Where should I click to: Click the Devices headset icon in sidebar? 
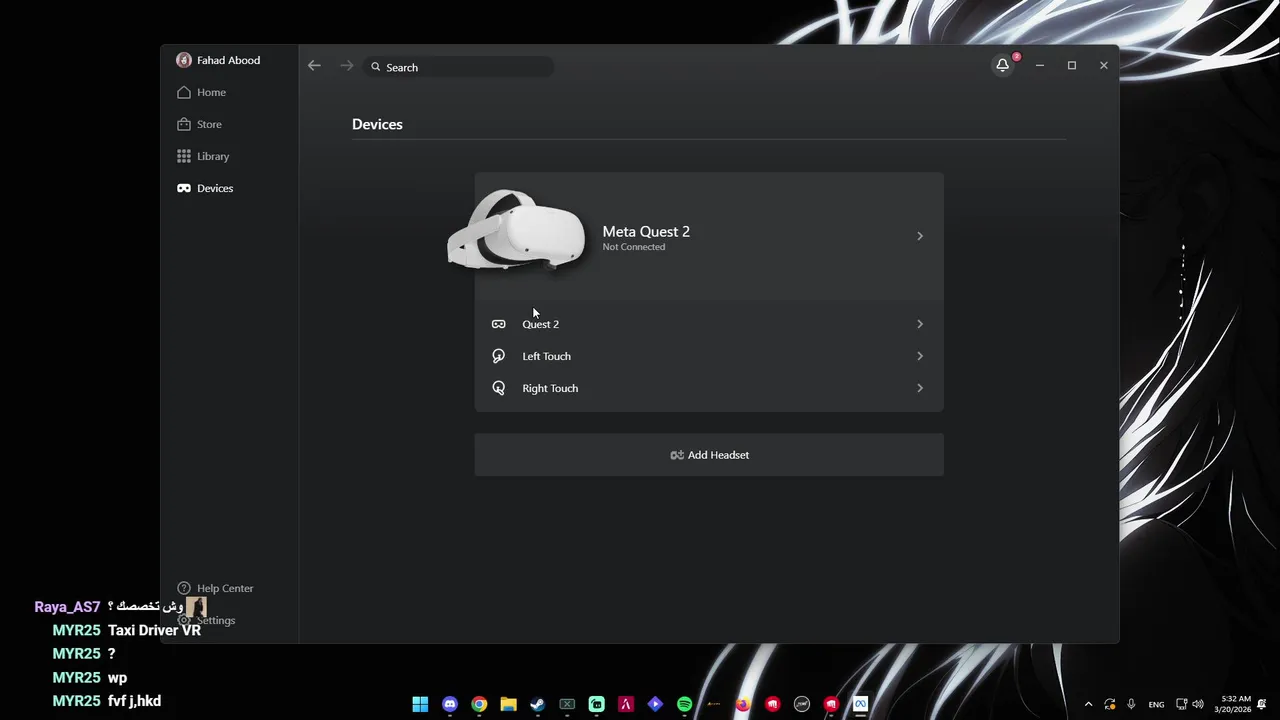pyautogui.click(x=184, y=188)
